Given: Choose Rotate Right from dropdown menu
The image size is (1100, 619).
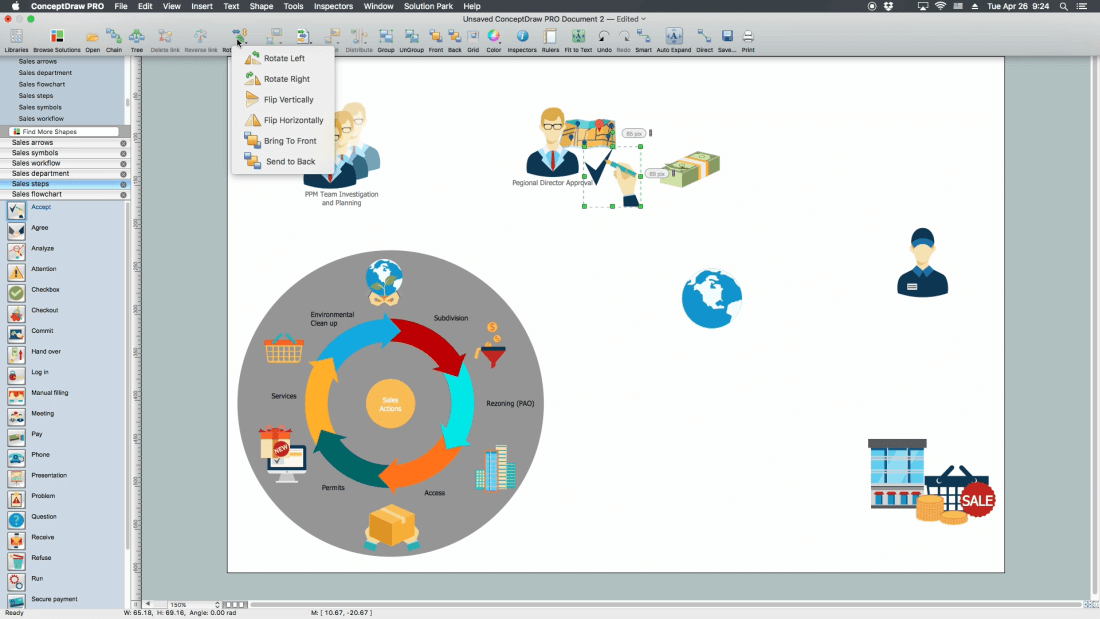Looking at the screenshot, I should pos(283,79).
